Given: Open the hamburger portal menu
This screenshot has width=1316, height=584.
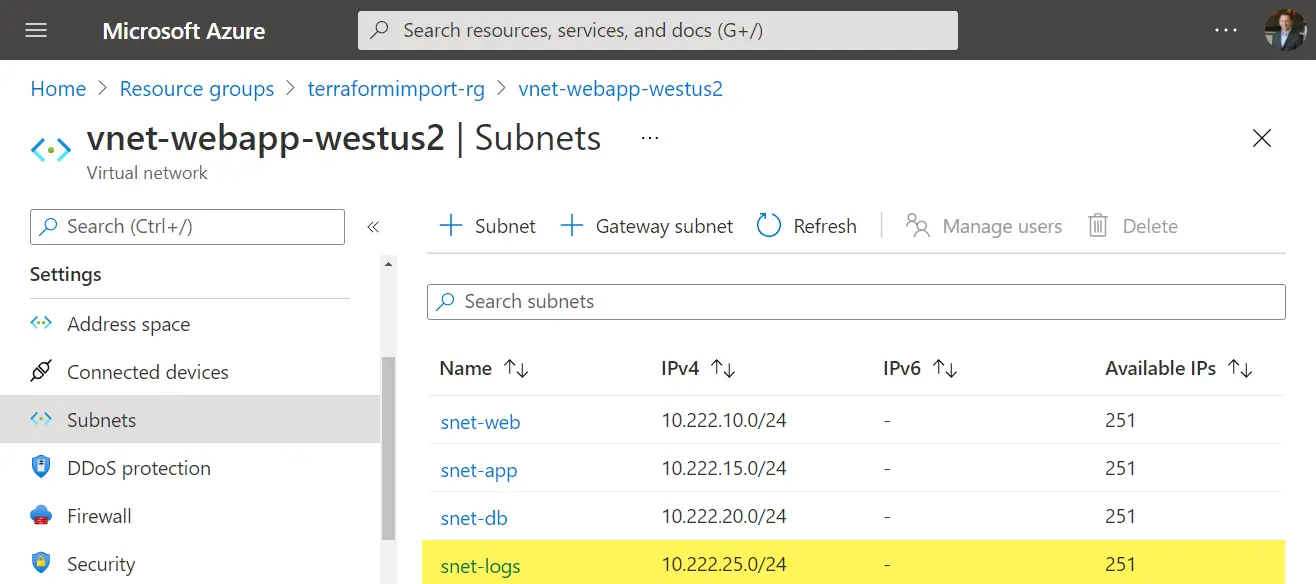Looking at the screenshot, I should point(36,30).
